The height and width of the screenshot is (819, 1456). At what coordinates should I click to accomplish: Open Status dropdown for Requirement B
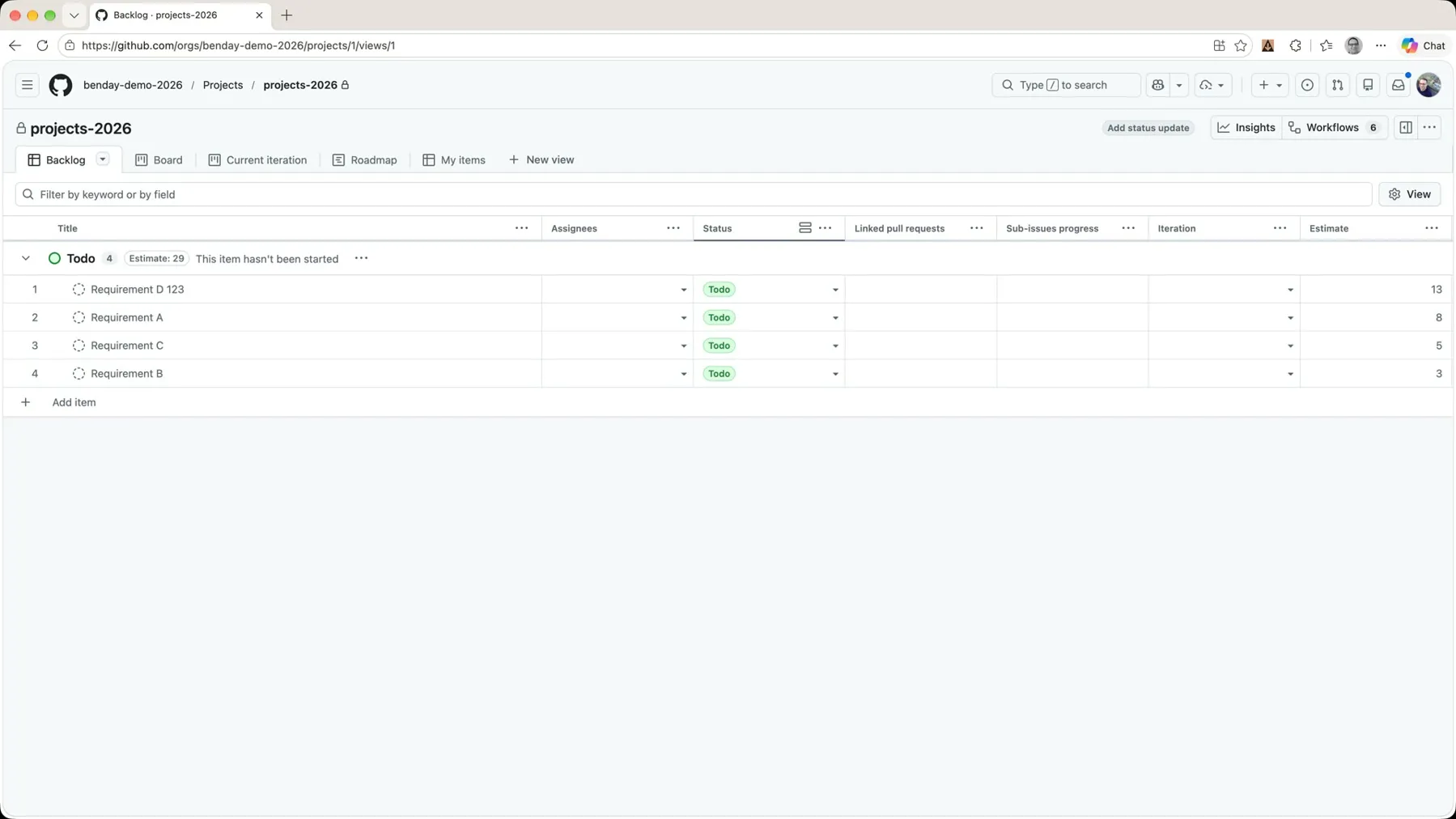coord(835,374)
